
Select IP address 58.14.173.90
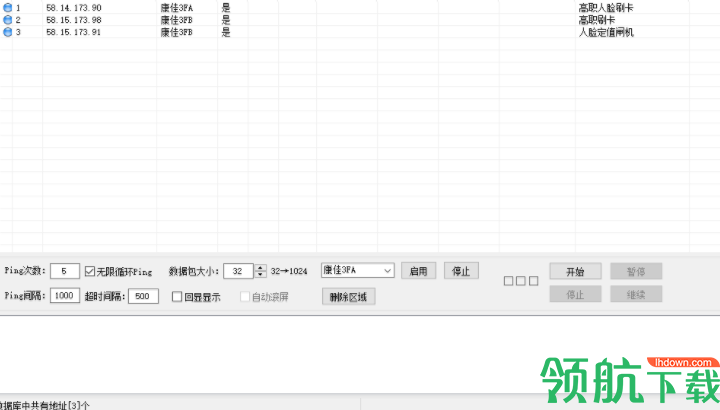[73, 8]
